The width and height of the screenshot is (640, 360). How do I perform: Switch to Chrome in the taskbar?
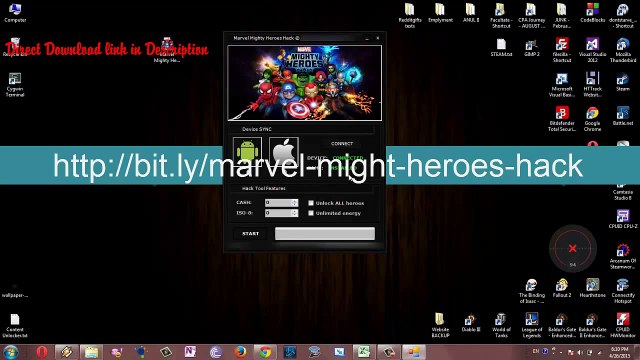[x=265, y=352]
